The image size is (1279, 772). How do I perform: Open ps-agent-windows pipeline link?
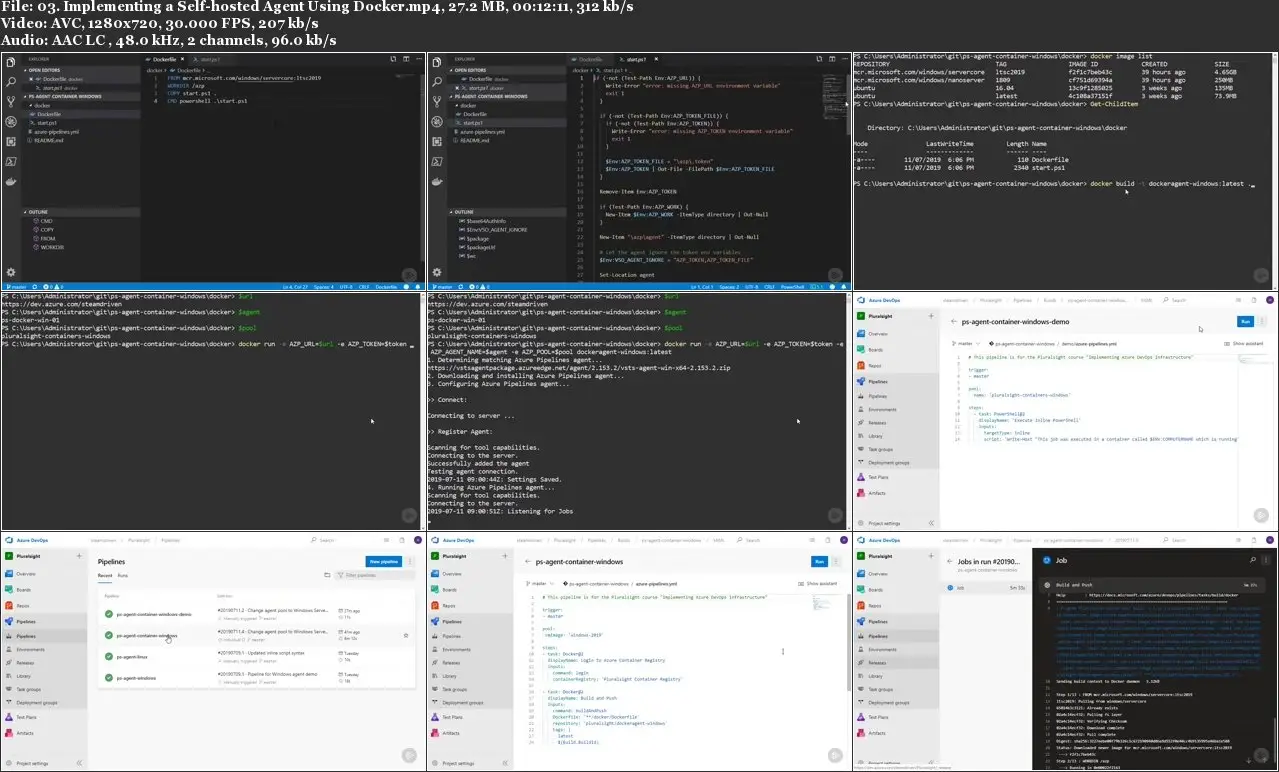click(x=136, y=678)
